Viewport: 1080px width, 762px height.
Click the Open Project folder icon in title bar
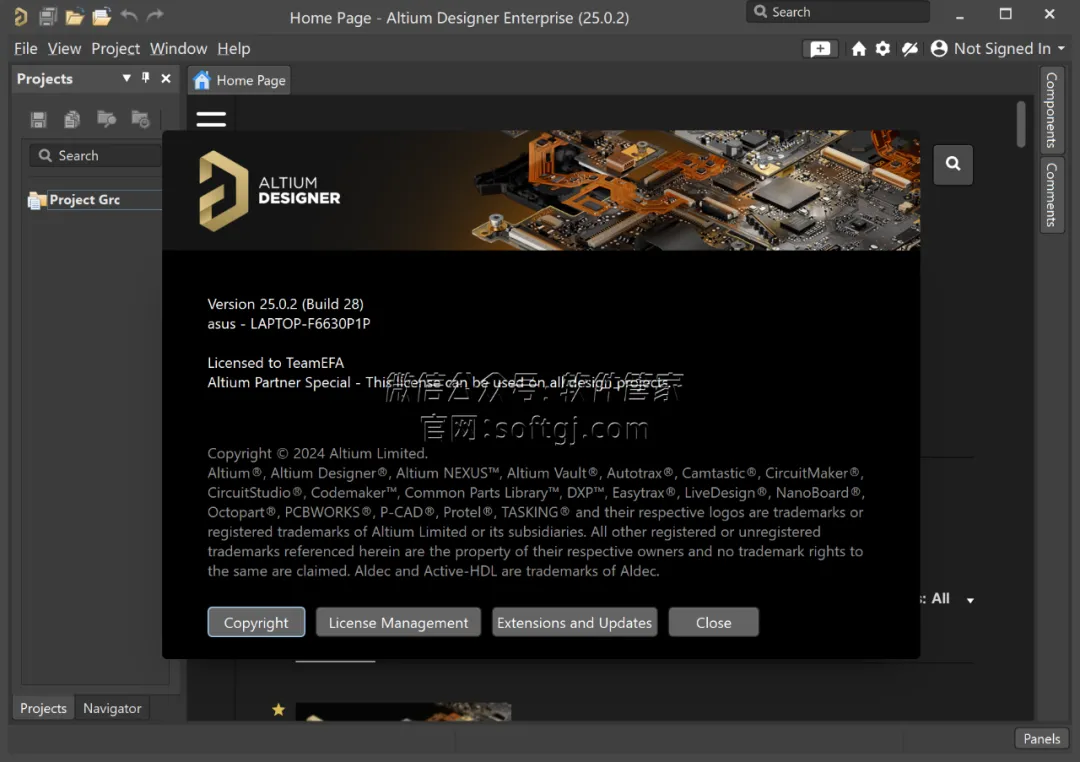[101, 16]
